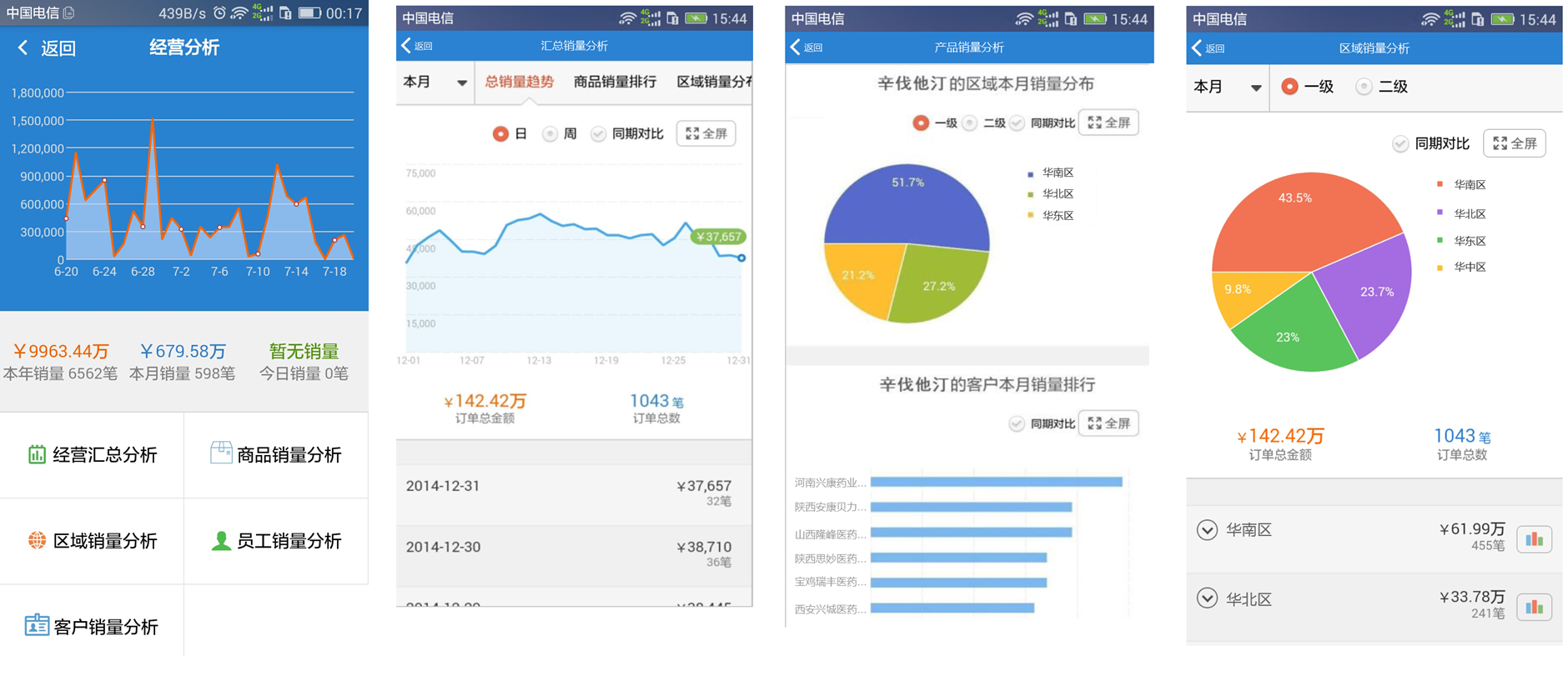Image resolution: width=1568 pixels, height=681 pixels.
Task: Open 区域销量分析 globe tile
Action: (x=92, y=541)
